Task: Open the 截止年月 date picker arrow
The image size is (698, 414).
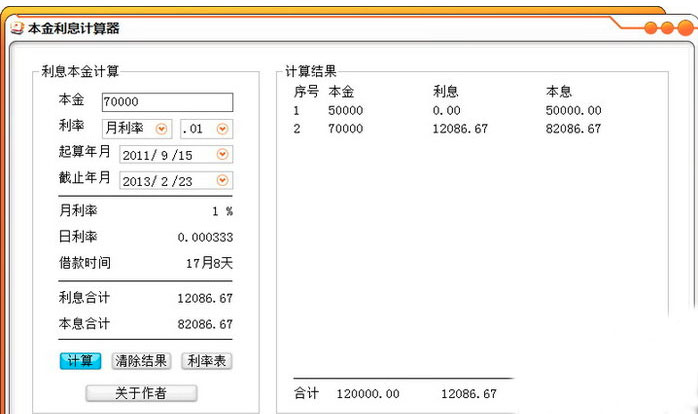Action: point(222,180)
